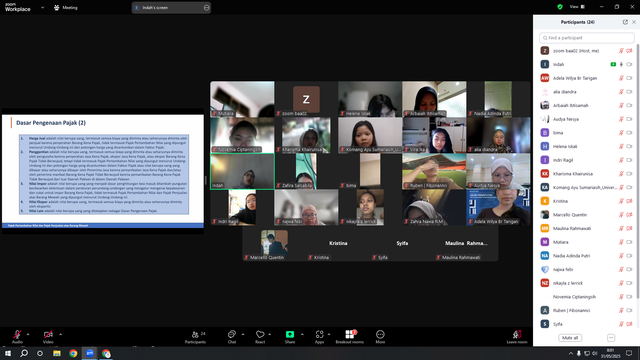The image size is (640, 360).
Task: Select Nadia Adinda Putri in participant list
Action: point(587,256)
